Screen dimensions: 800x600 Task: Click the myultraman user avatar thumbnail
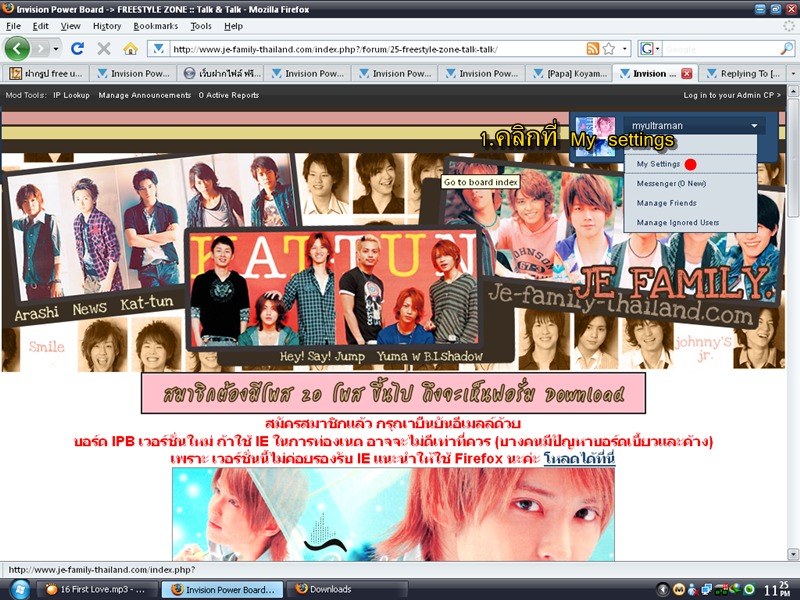pos(595,136)
